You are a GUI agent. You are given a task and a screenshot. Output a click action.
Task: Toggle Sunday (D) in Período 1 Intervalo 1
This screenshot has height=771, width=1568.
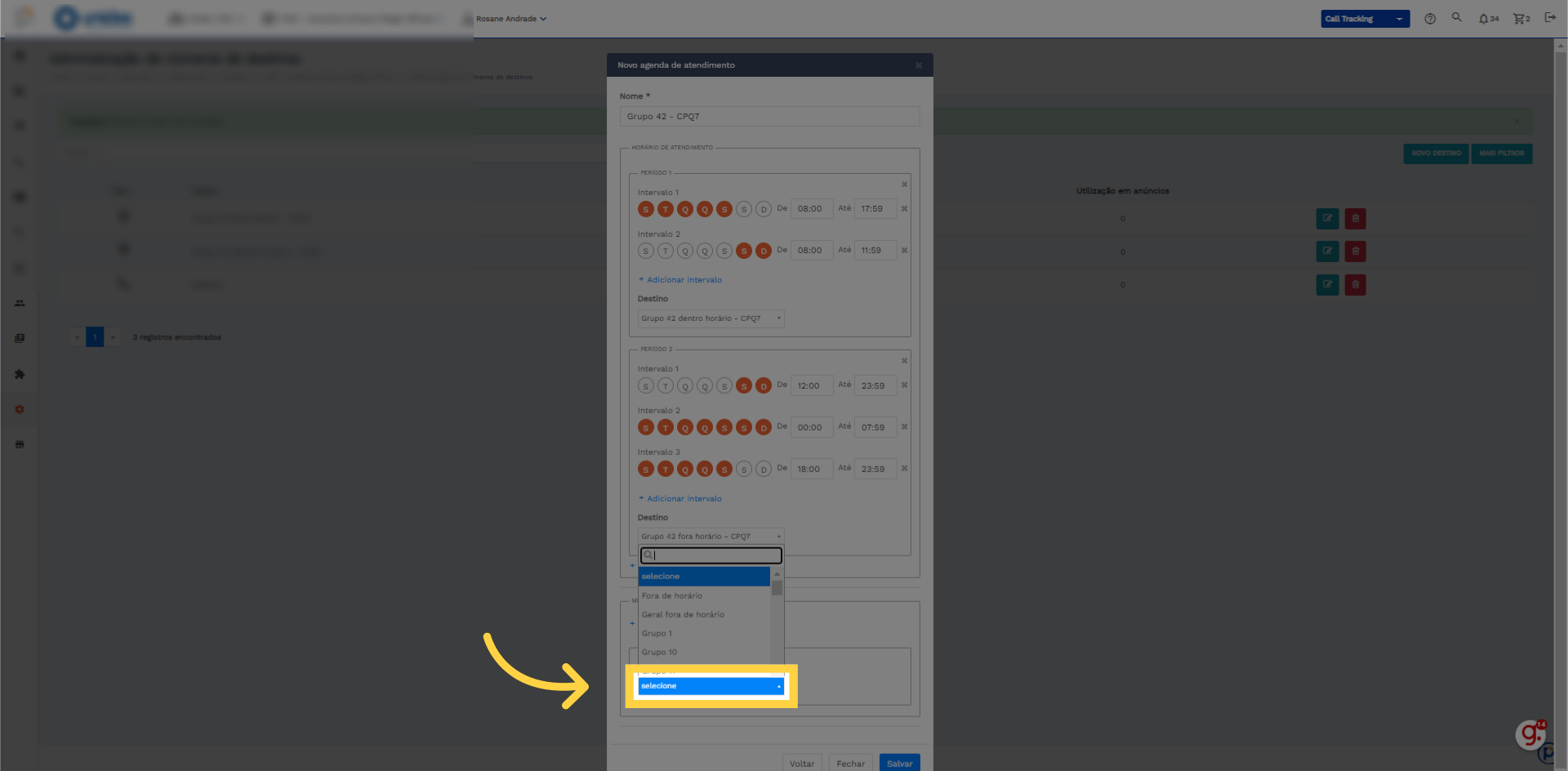(x=764, y=209)
